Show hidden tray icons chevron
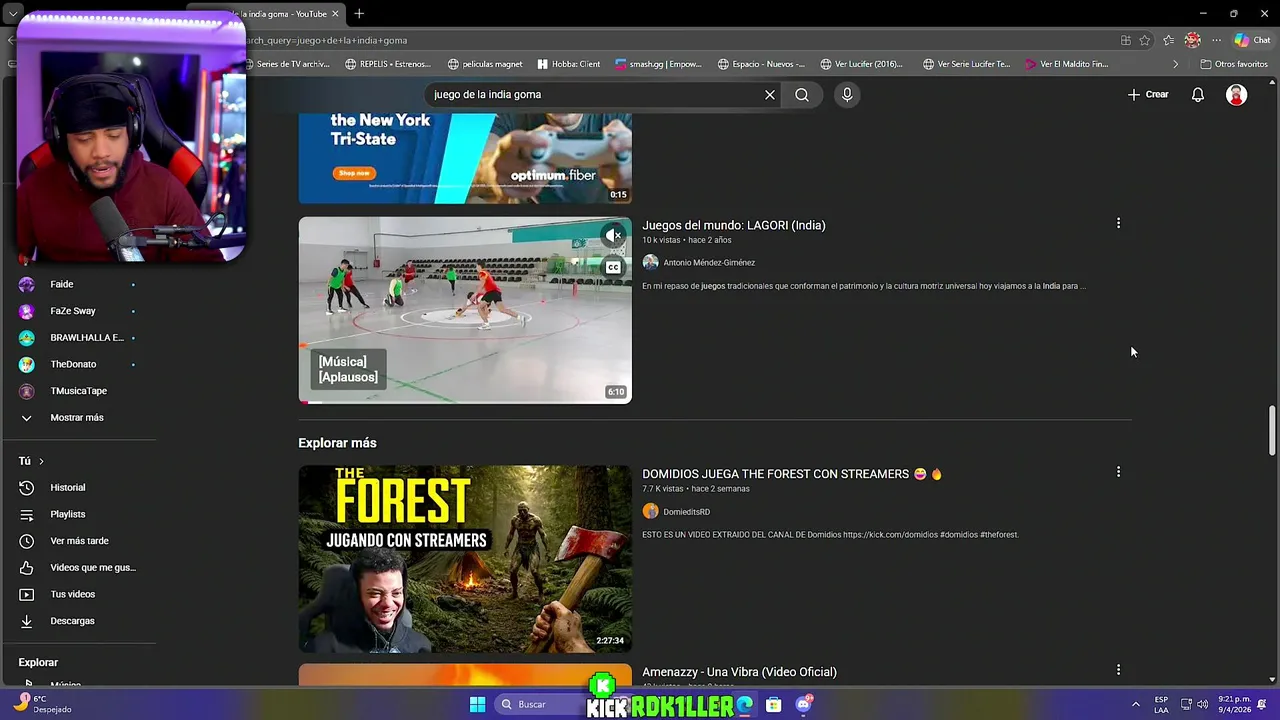The image size is (1280, 720). pyautogui.click(x=1135, y=704)
